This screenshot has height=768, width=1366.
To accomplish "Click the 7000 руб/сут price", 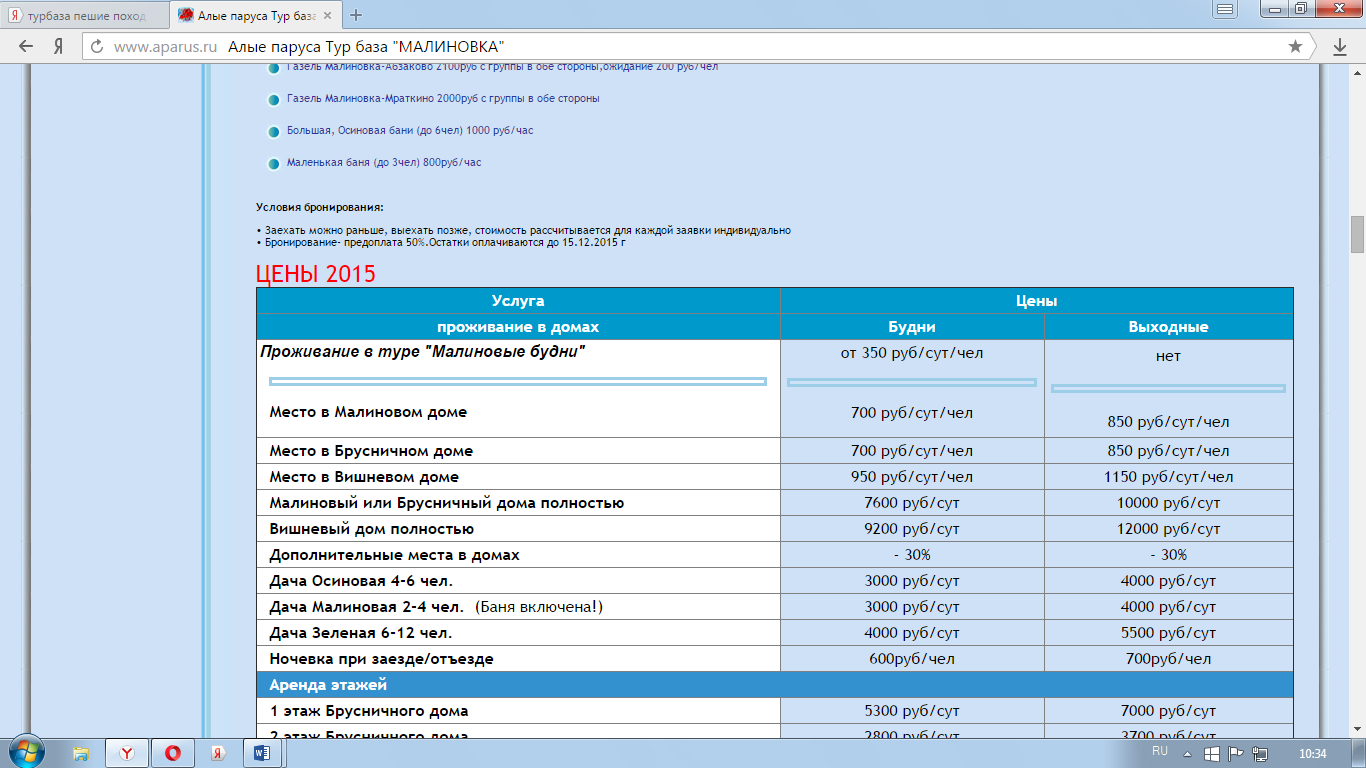I will 1168,711.
